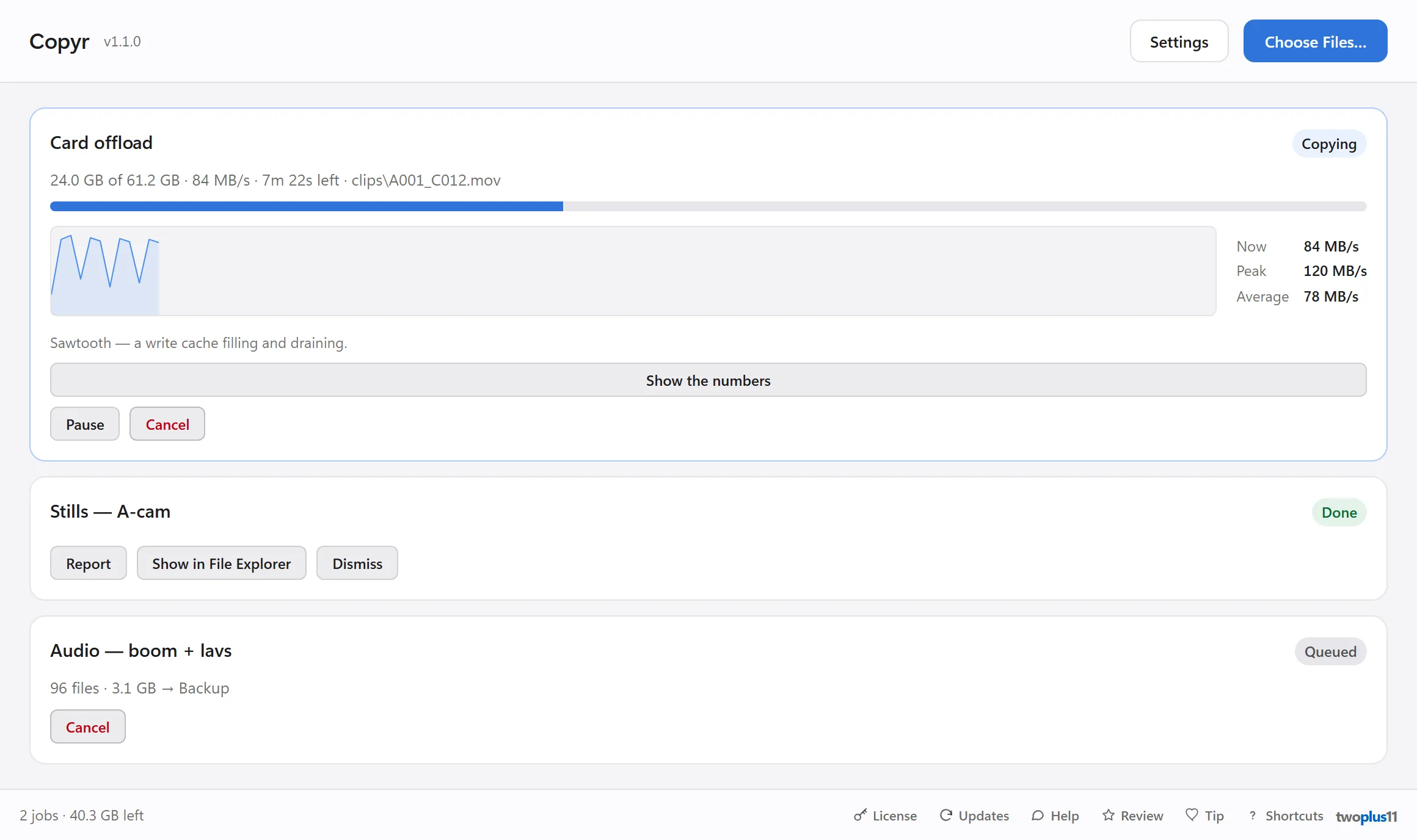Click the Done status badge

coord(1339,512)
